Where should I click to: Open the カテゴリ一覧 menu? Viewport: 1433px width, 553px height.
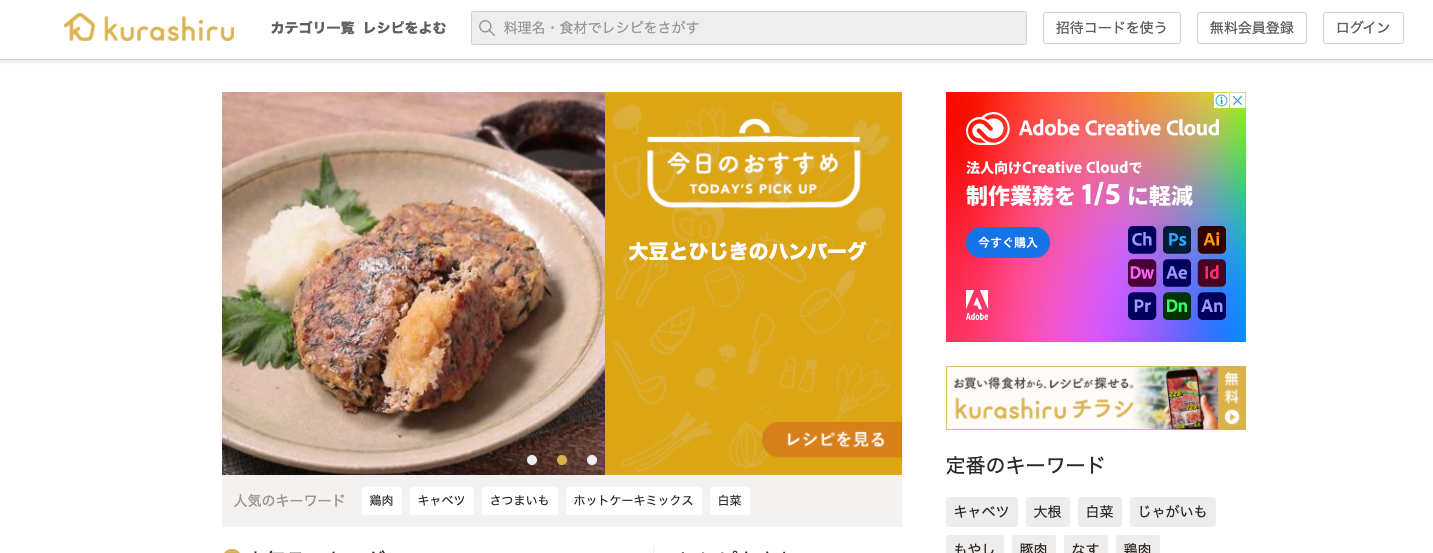tap(312, 28)
